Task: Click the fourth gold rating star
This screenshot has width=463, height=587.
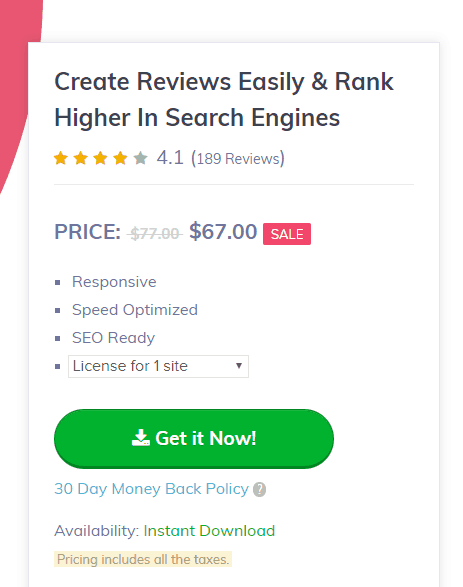Action: 120,158
